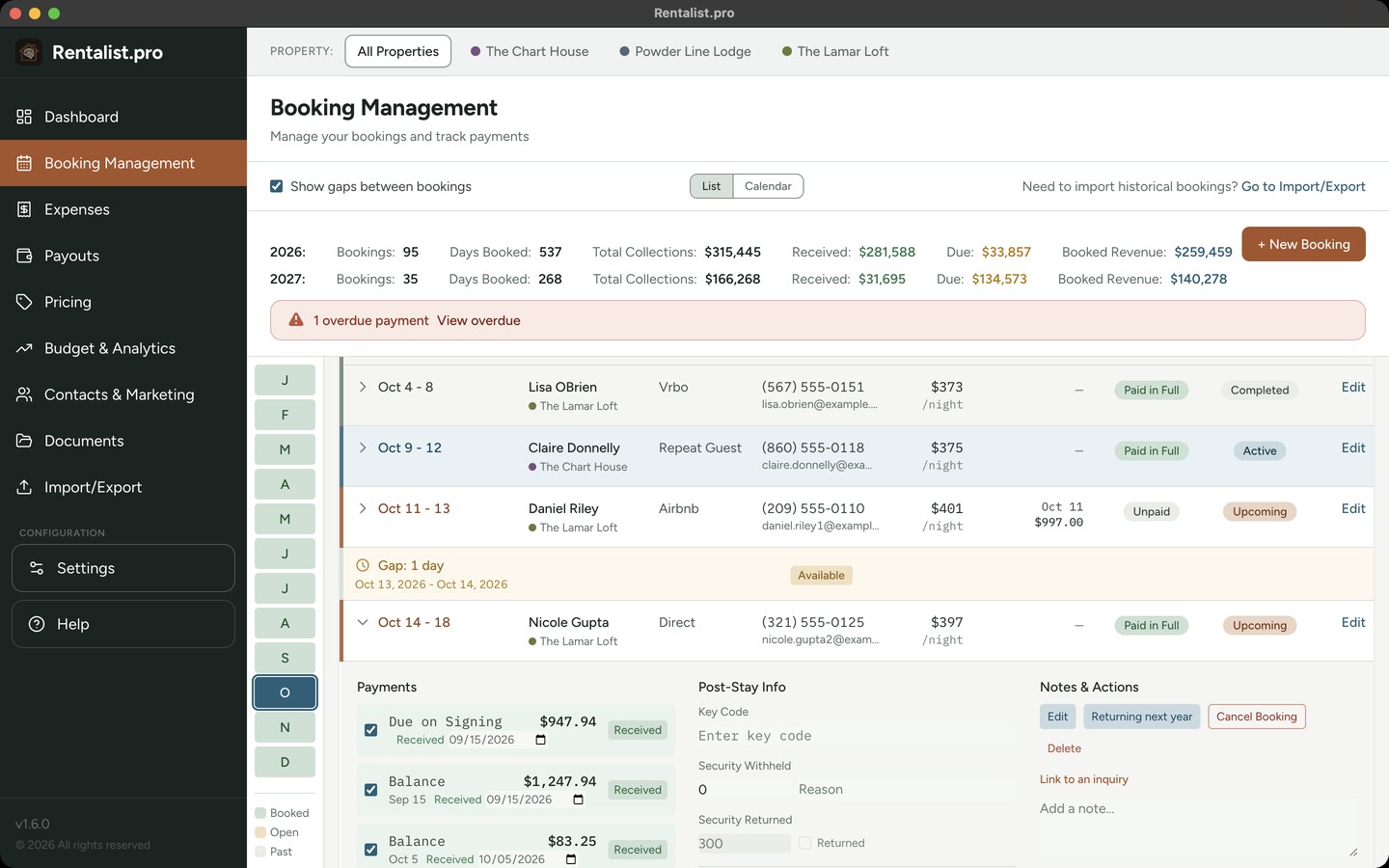Filter by The Lamar Loft property
Screen dimensions: 1389x868
click(835, 51)
